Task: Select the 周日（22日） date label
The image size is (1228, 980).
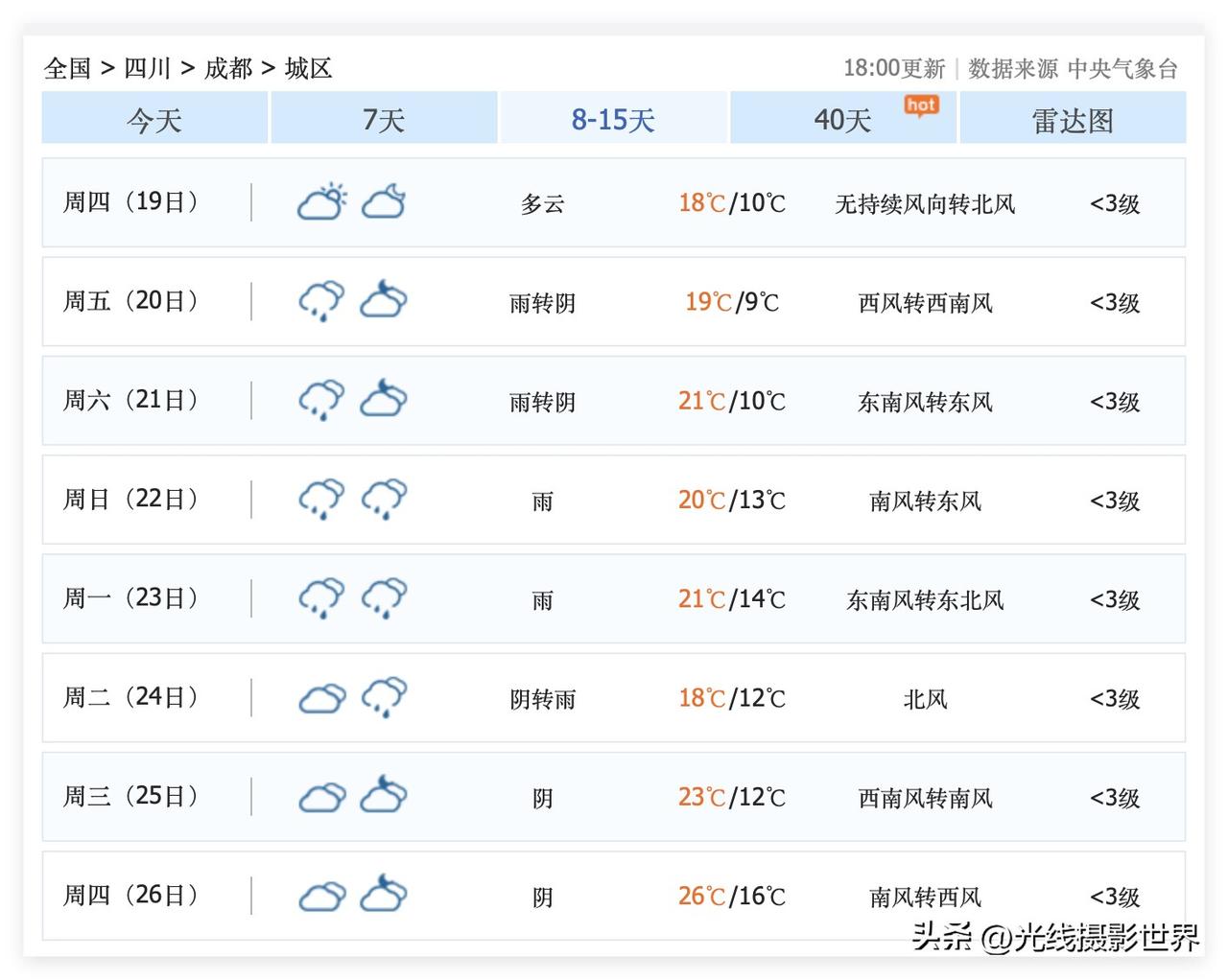Action: tap(131, 500)
